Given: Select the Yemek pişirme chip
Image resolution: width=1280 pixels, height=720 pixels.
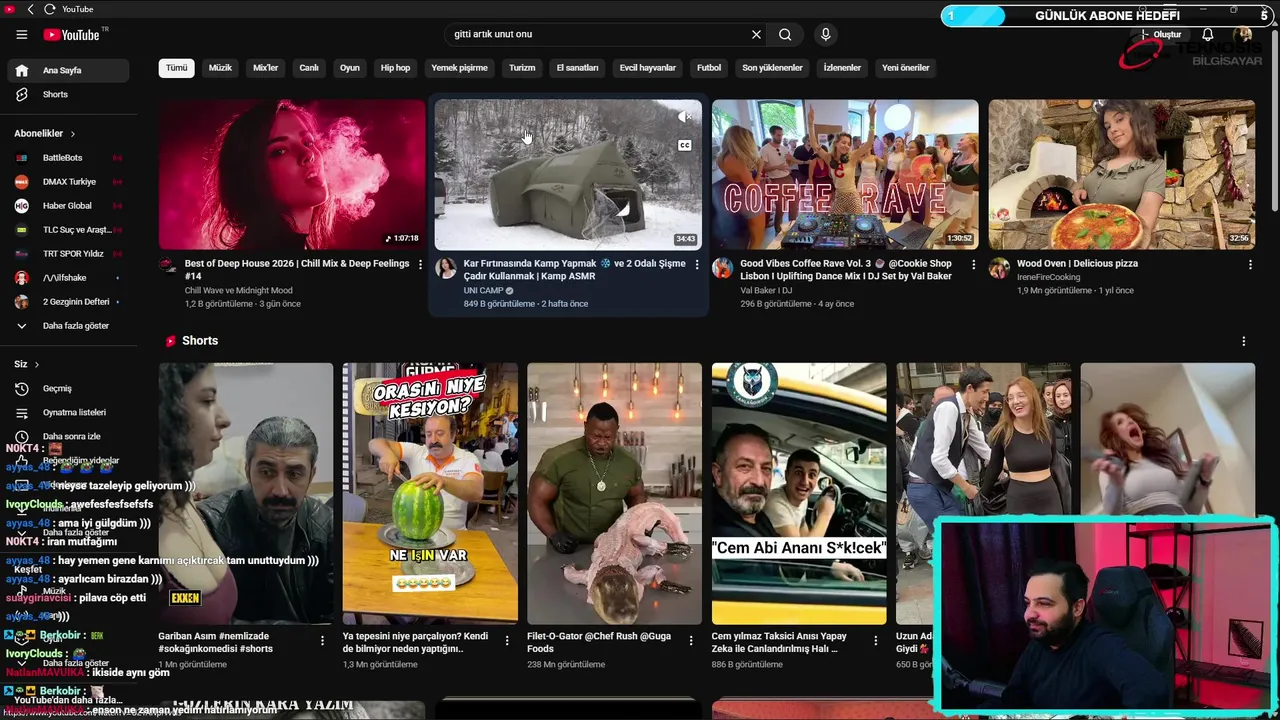Looking at the screenshot, I should point(459,68).
